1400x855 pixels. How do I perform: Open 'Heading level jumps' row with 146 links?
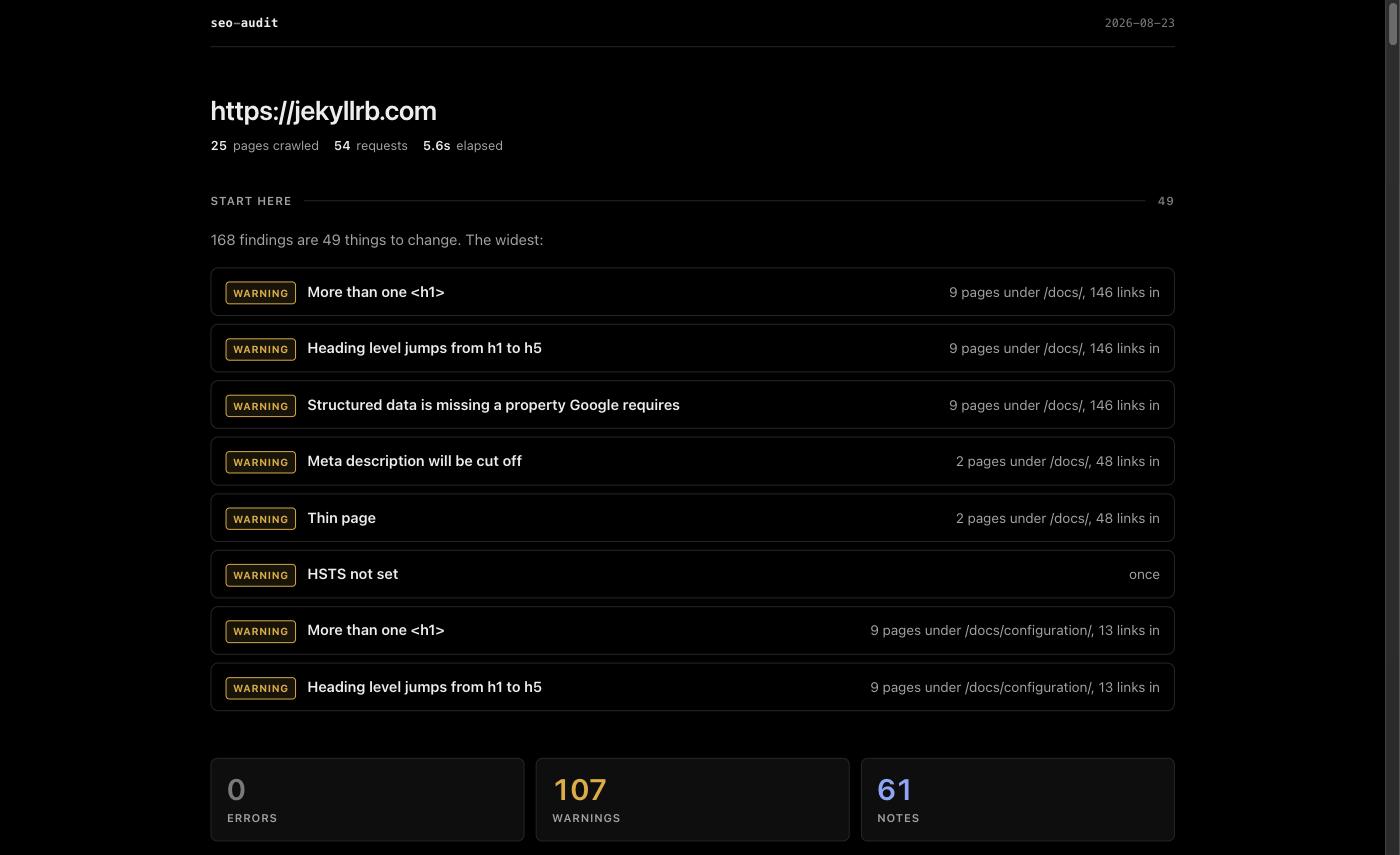pyautogui.click(x=692, y=348)
